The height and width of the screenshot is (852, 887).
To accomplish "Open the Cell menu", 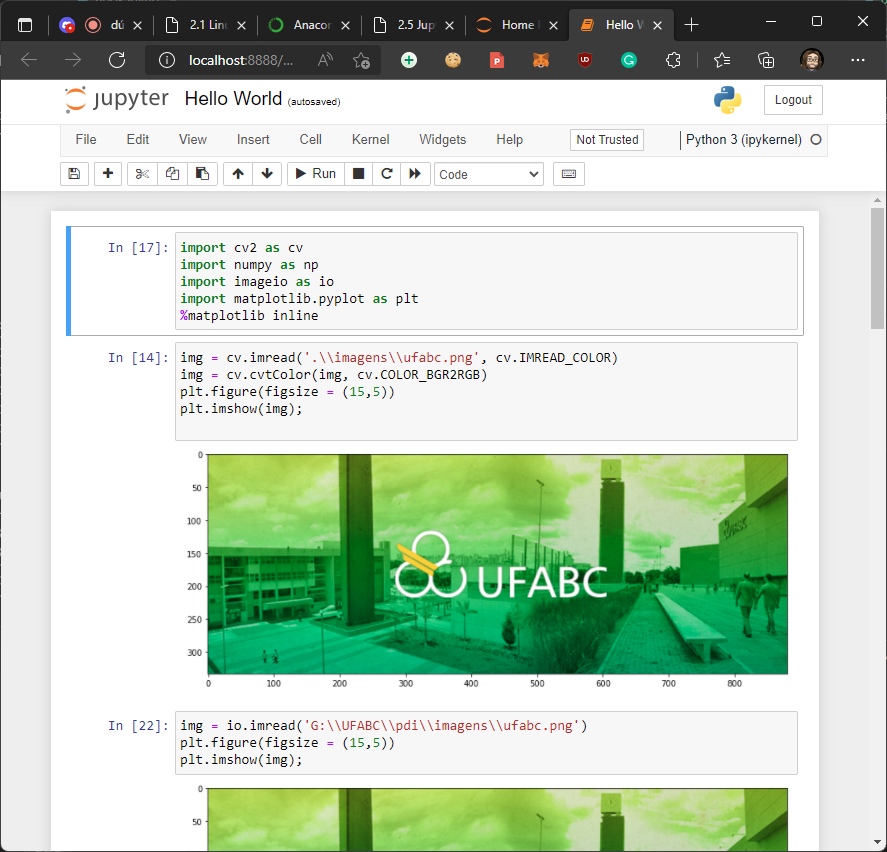I will pos(311,140).
